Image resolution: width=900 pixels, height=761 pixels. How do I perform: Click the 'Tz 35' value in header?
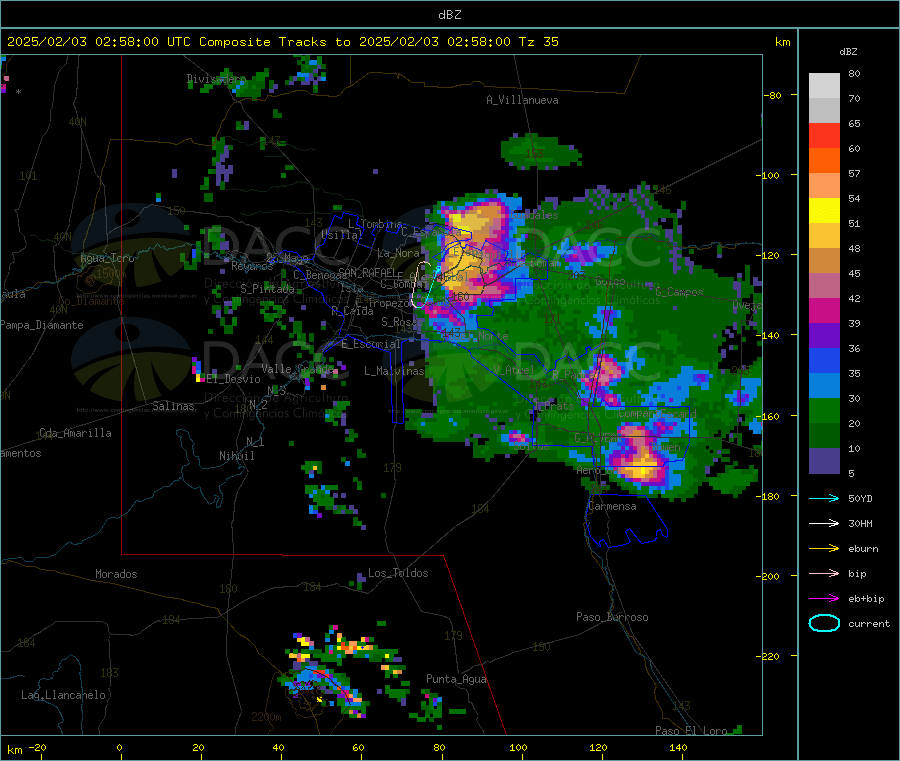click(x=538, y=42)
